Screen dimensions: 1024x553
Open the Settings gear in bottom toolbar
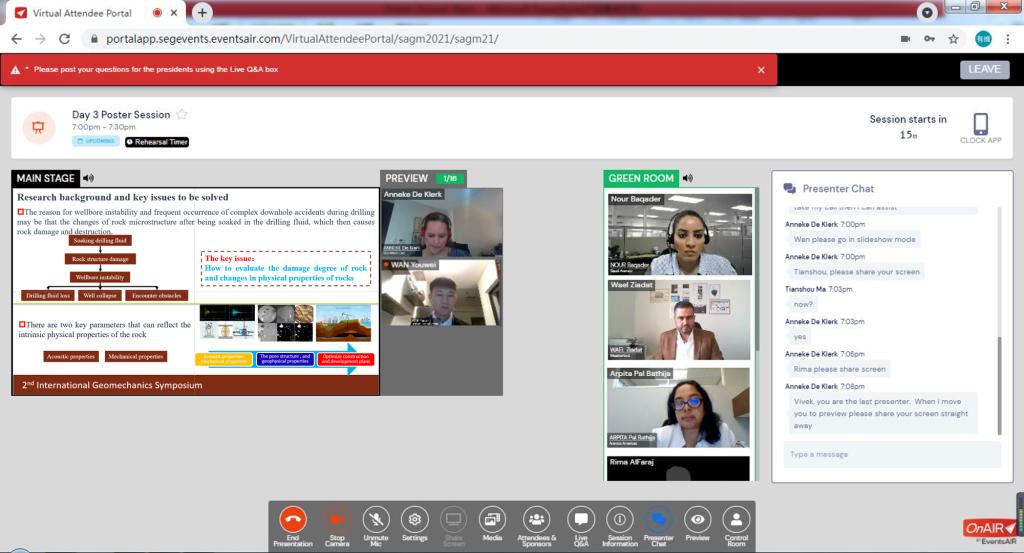(414, 524)
